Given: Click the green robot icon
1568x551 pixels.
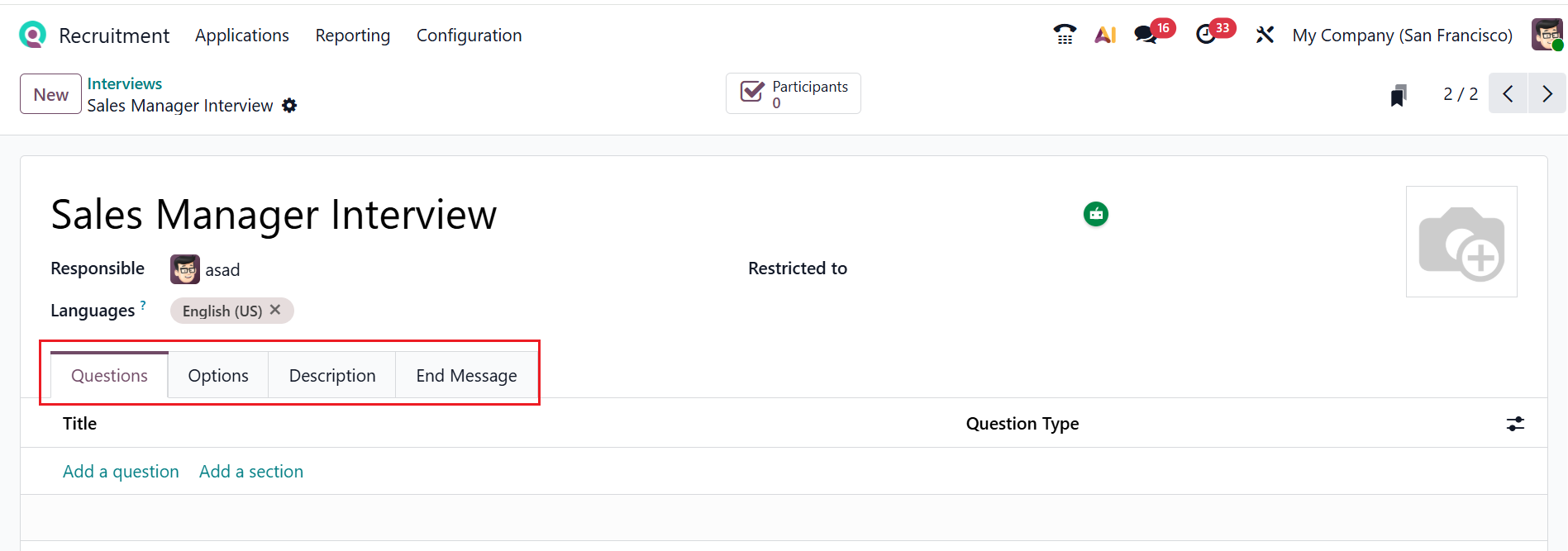Looking at the screenshot, I should click(x=1096, y=214).
